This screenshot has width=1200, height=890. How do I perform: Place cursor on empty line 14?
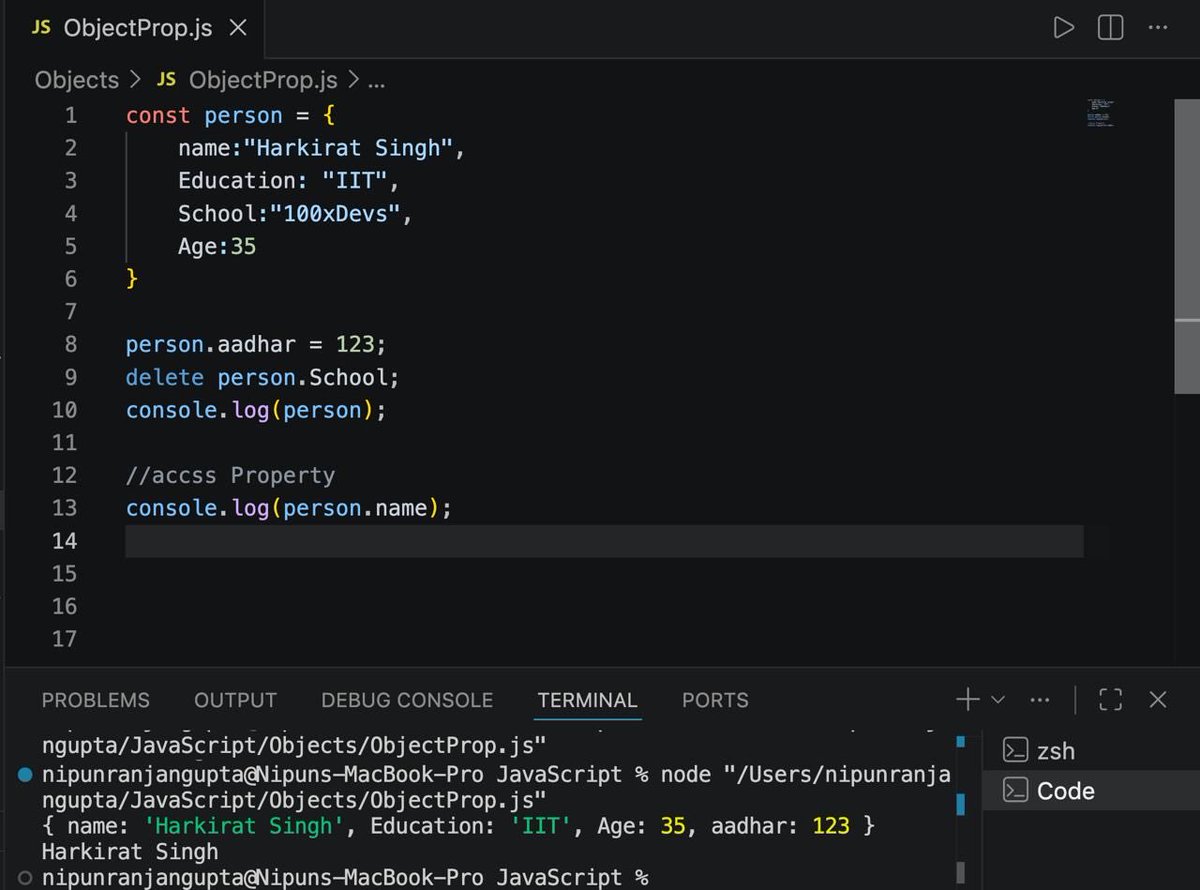(604, 541)
